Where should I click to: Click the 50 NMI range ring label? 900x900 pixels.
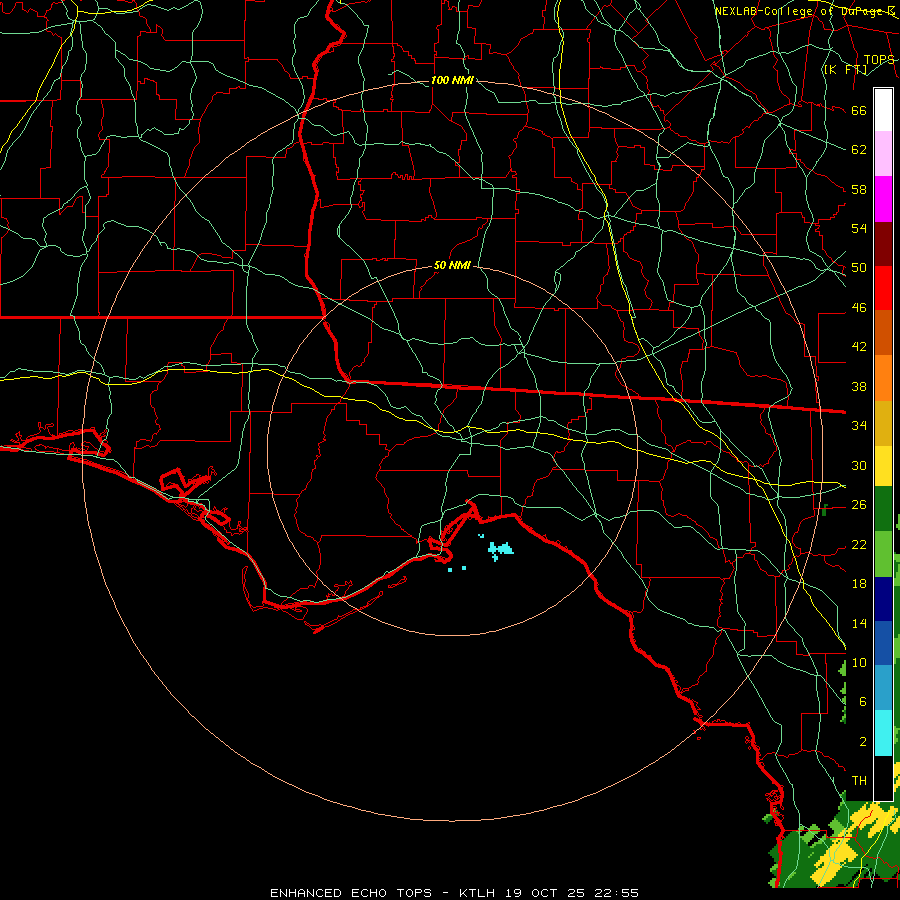tap(452, 265)
